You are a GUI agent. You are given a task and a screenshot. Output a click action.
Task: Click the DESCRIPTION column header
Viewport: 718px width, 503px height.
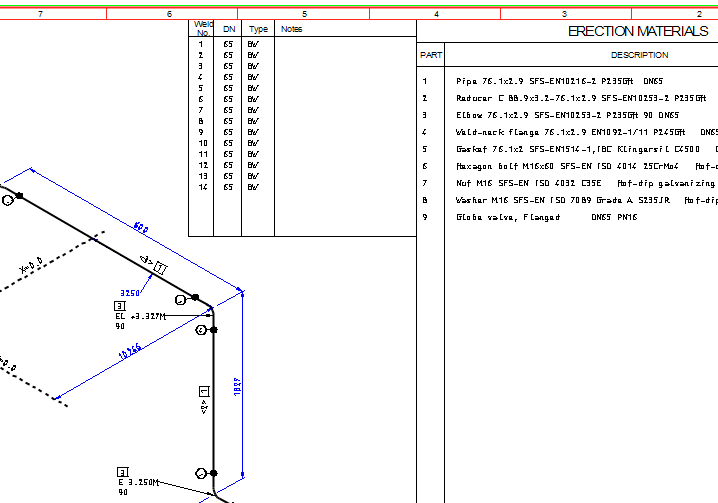639,55
